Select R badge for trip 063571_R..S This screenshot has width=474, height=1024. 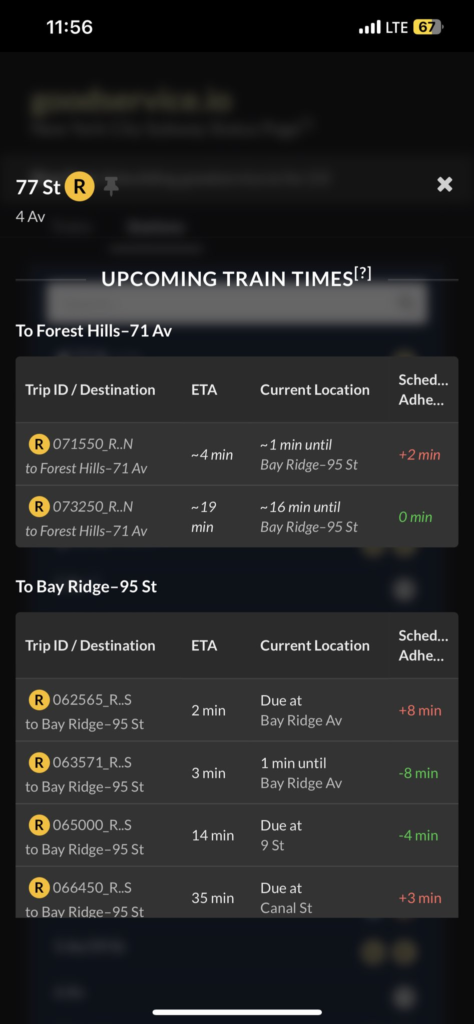click(39, 762)
